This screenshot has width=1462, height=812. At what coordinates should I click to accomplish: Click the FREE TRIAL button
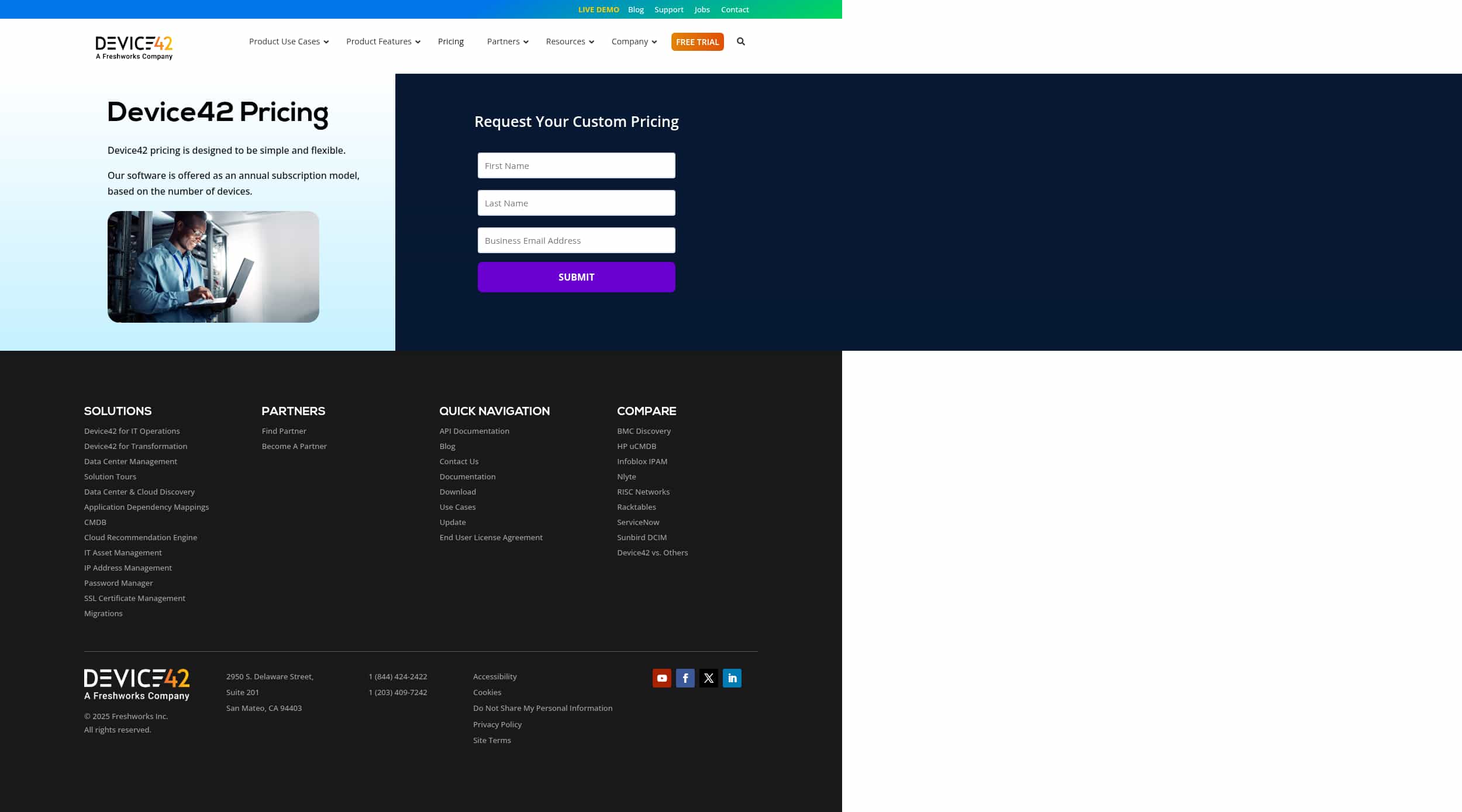696,42
